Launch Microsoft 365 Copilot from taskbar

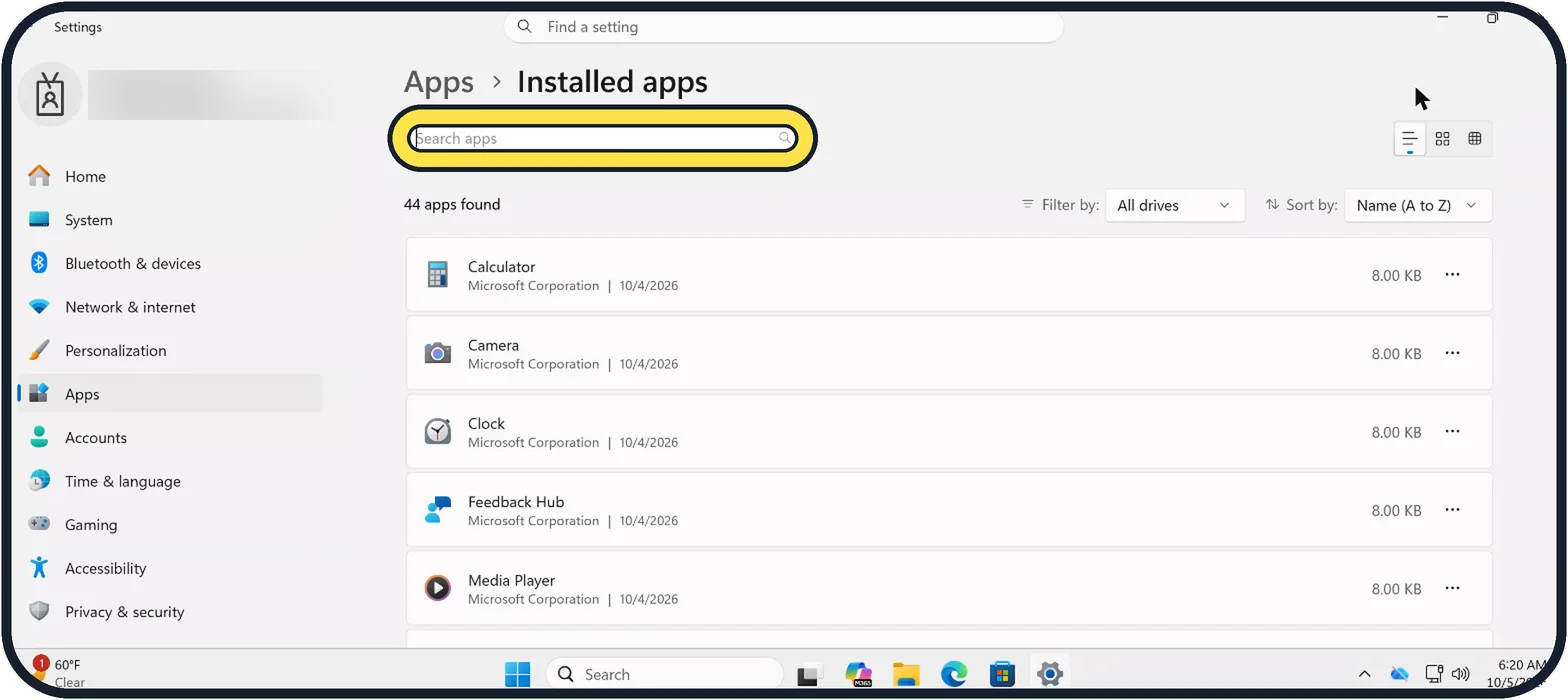point(858,675)
